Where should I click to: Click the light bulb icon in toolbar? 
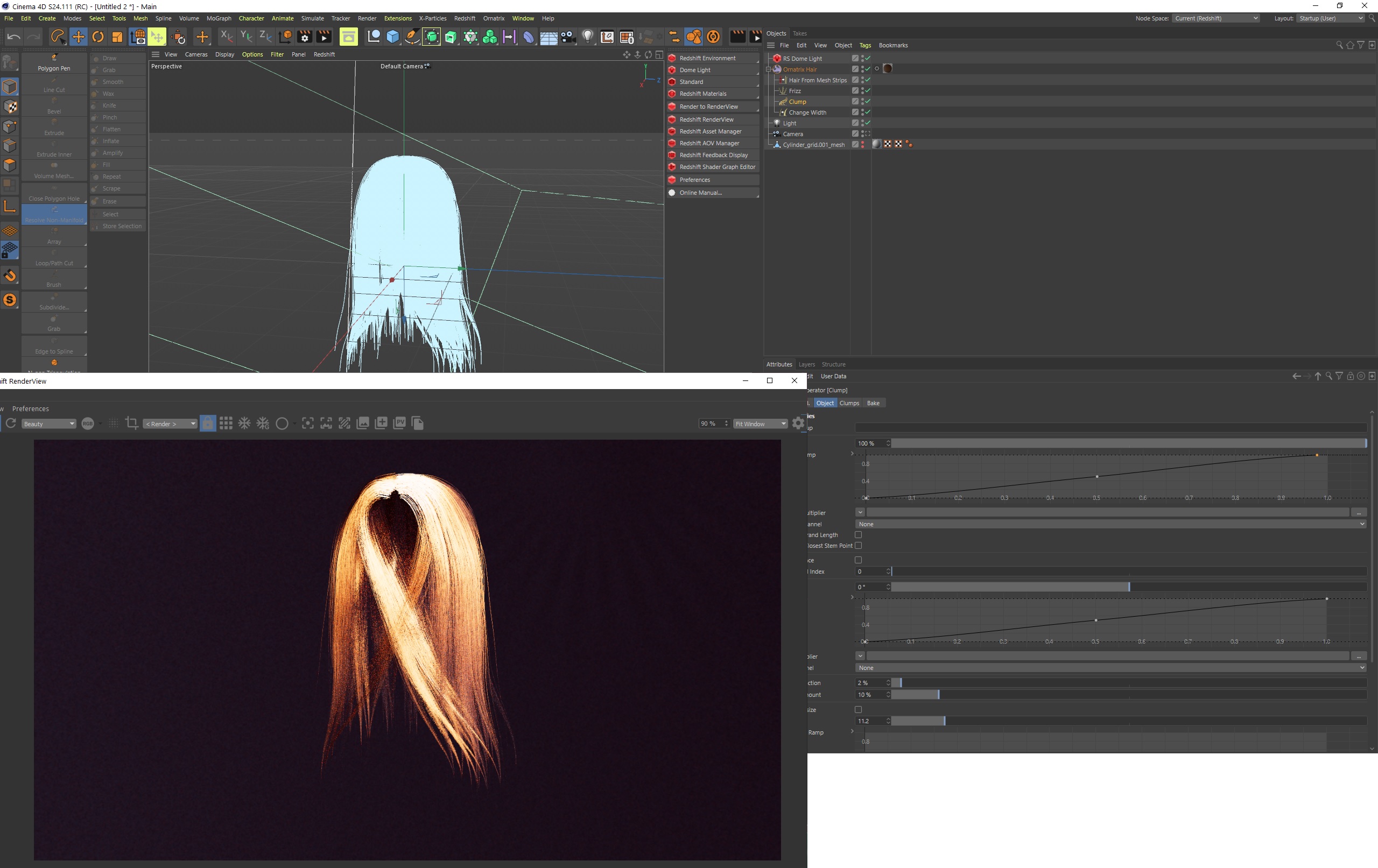point(588,37)
